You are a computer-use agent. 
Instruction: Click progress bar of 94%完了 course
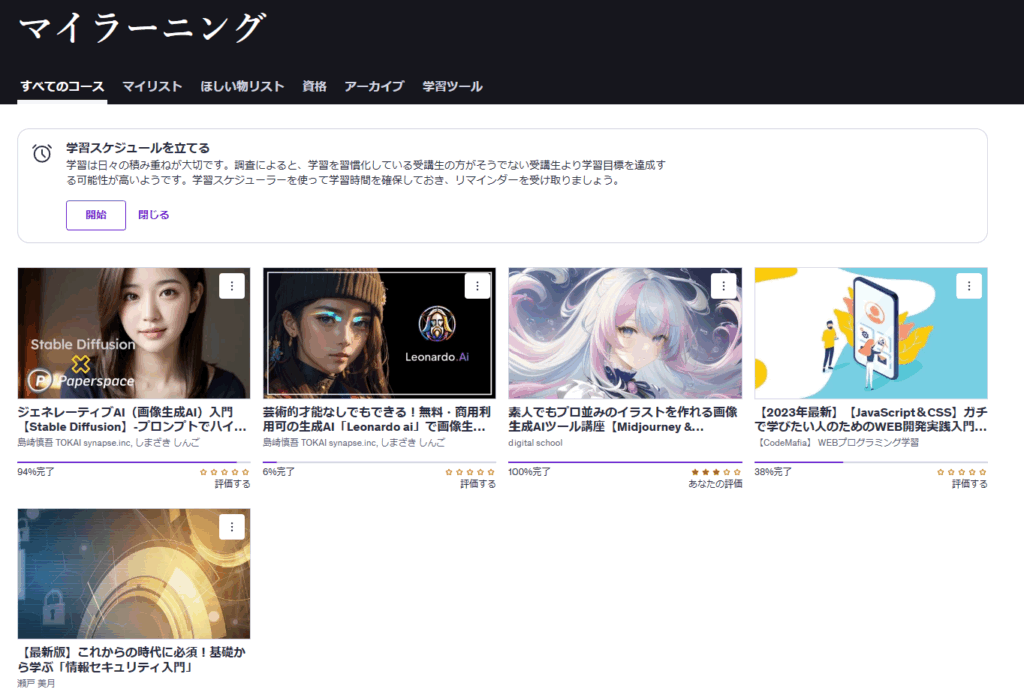tap(134, 462)
